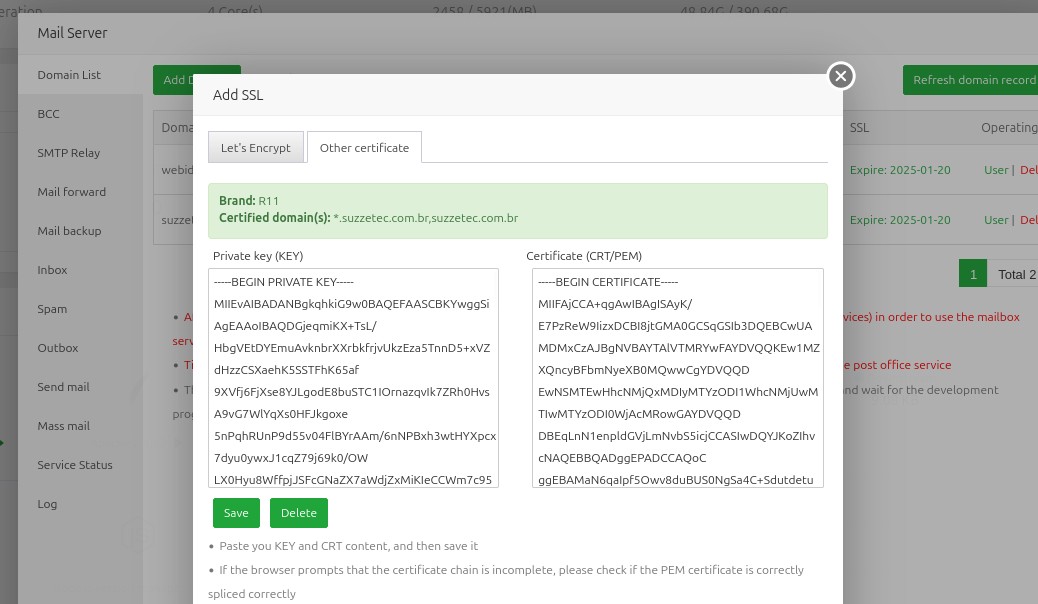Open the Mail backup page
Image resolution: width=1038 pixels, height=604 pixels.
[69, 231]
